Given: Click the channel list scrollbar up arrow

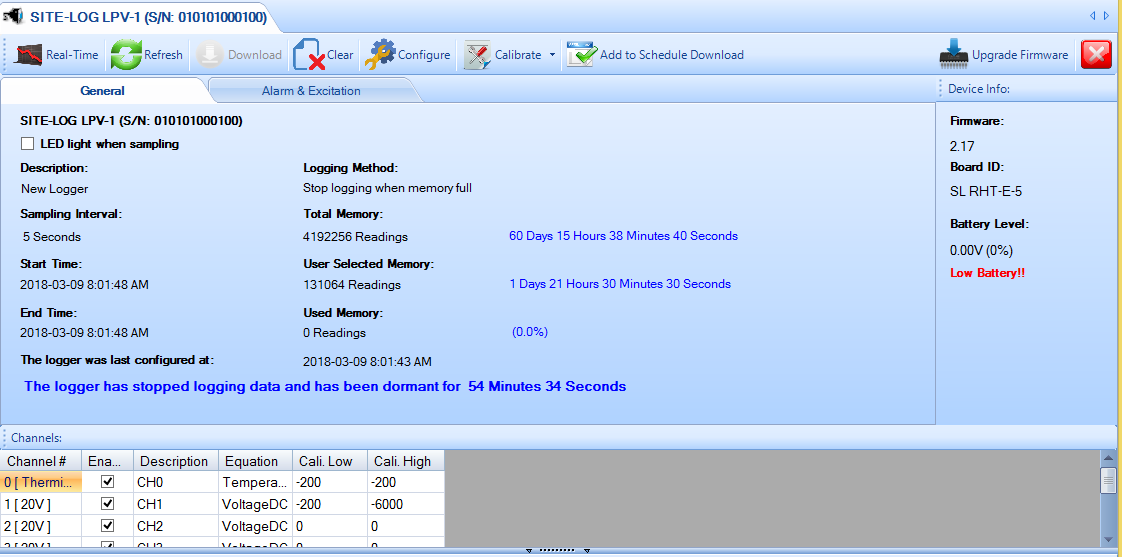Looking at the screenshot, I should (x=1107, y=459).
